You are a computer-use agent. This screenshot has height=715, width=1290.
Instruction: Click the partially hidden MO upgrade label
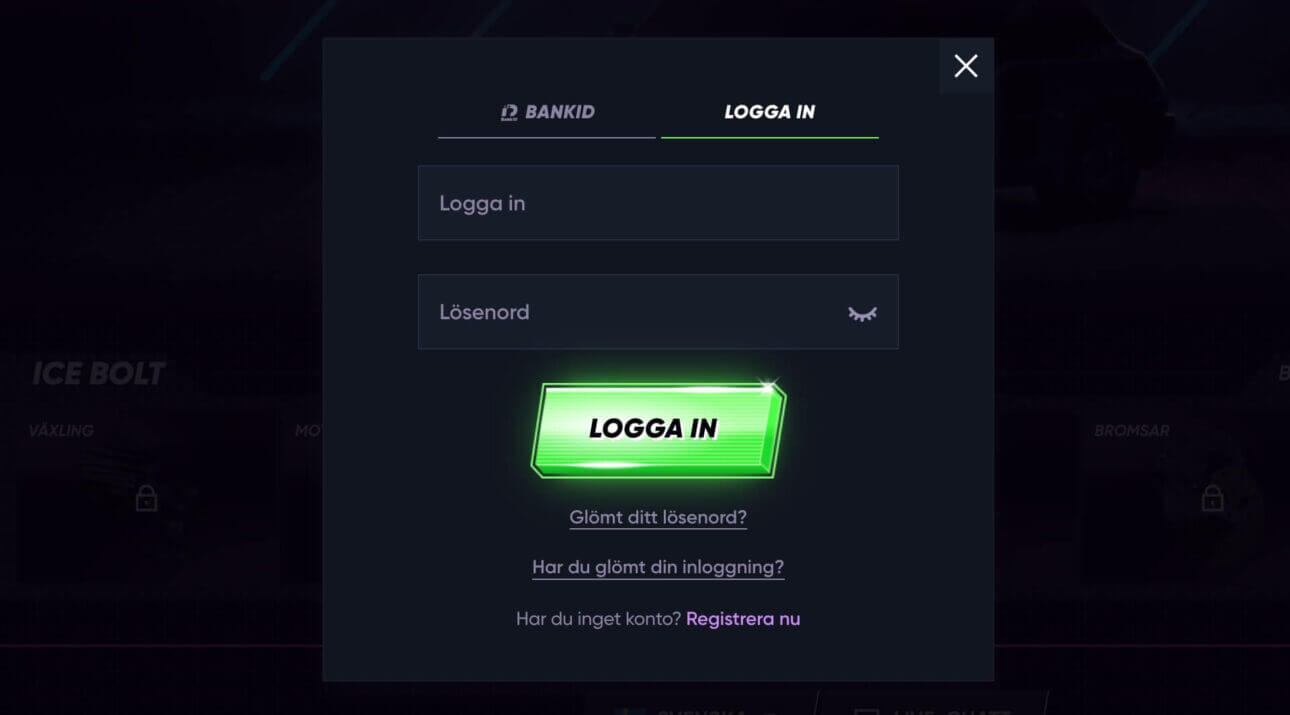[x=308, y=431]
